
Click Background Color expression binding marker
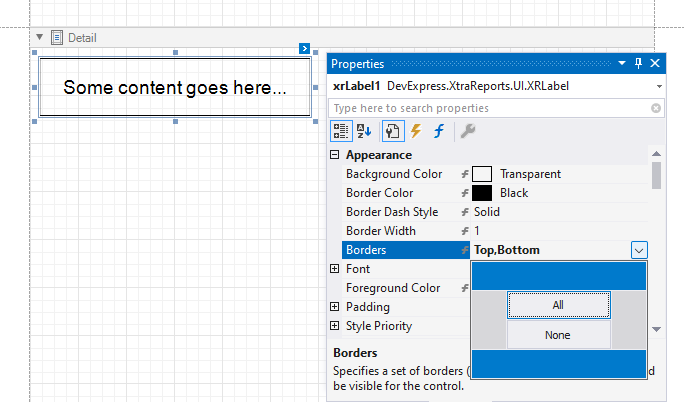465,174
